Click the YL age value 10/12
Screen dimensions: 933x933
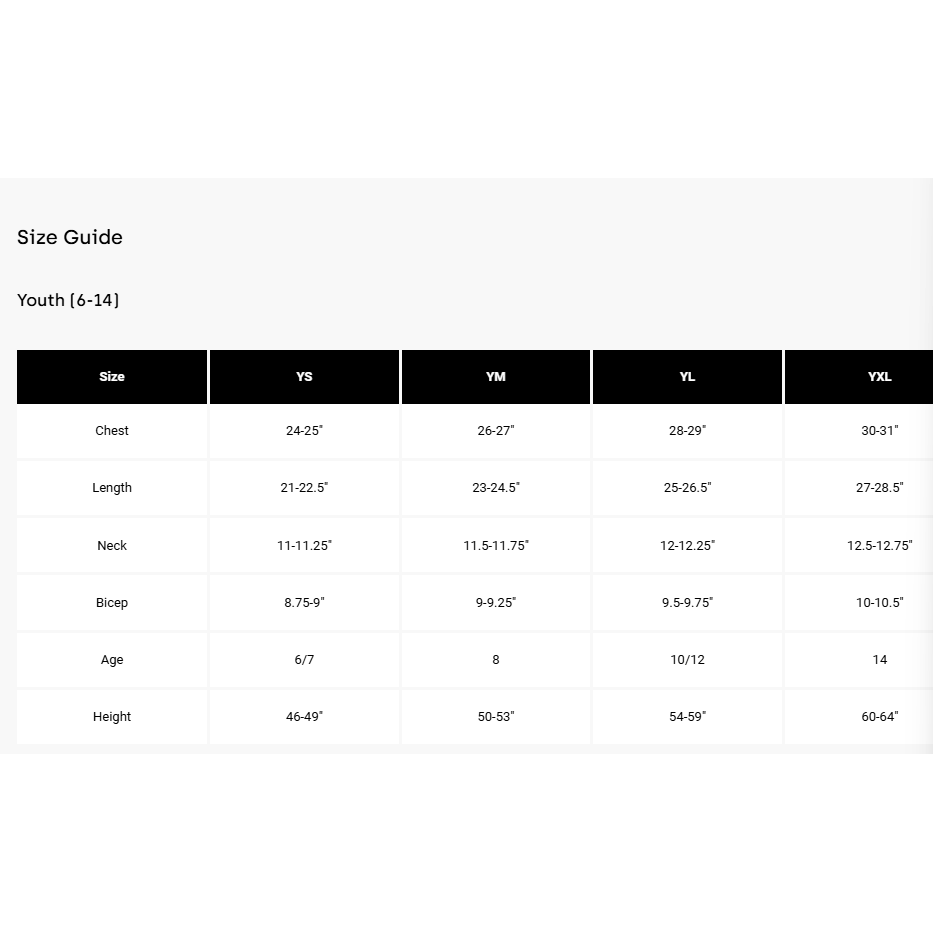(687, 660)
